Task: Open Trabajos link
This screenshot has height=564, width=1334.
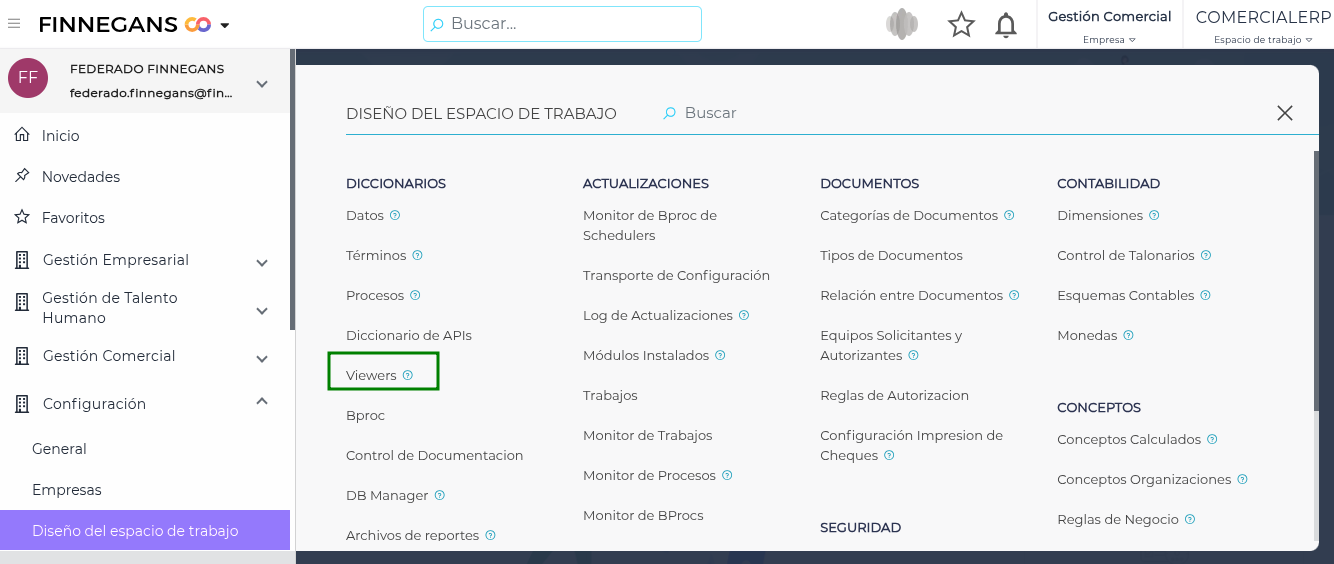Action: (x=610, y=395)
